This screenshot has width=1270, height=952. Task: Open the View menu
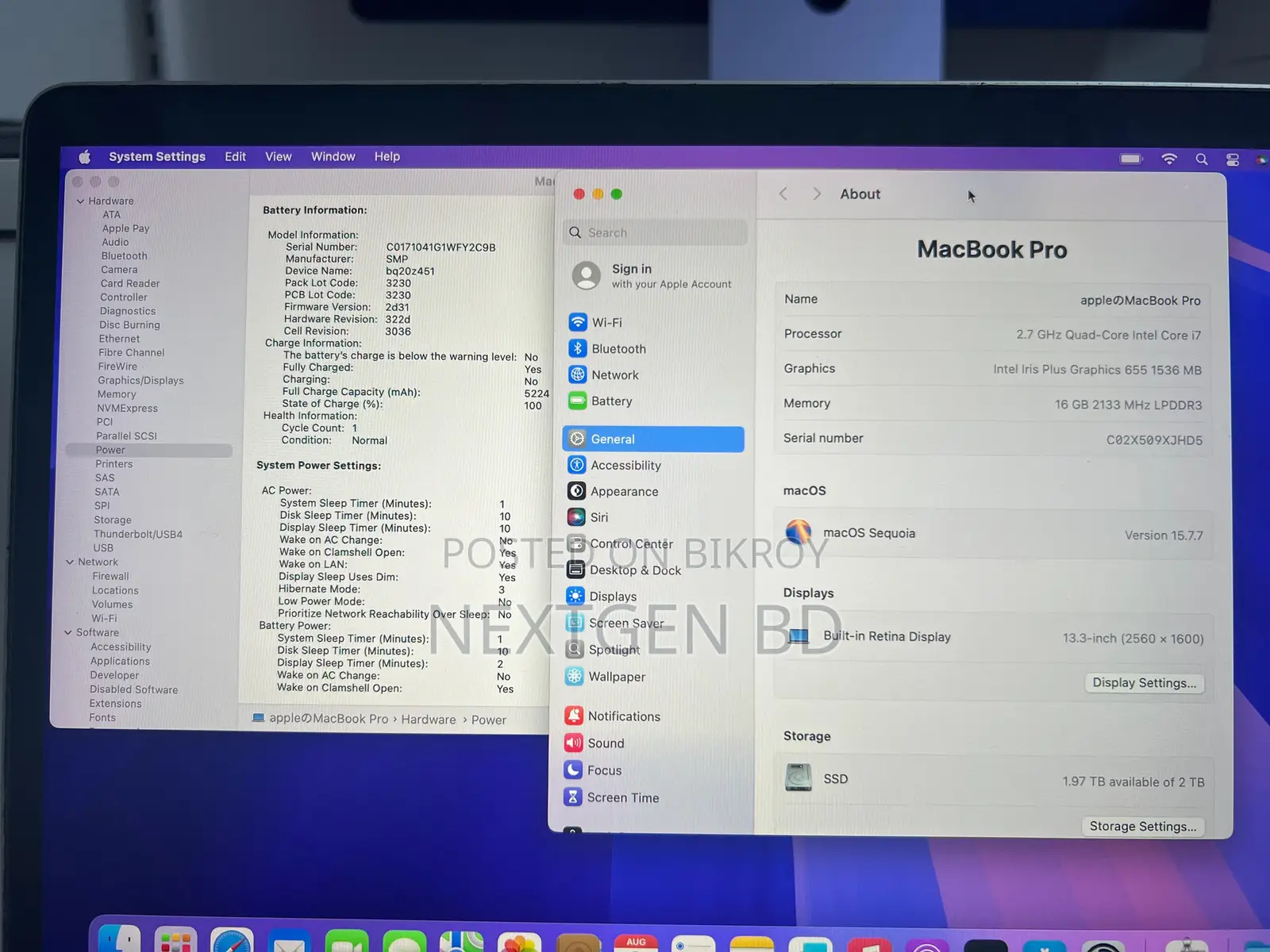[278, 156]
